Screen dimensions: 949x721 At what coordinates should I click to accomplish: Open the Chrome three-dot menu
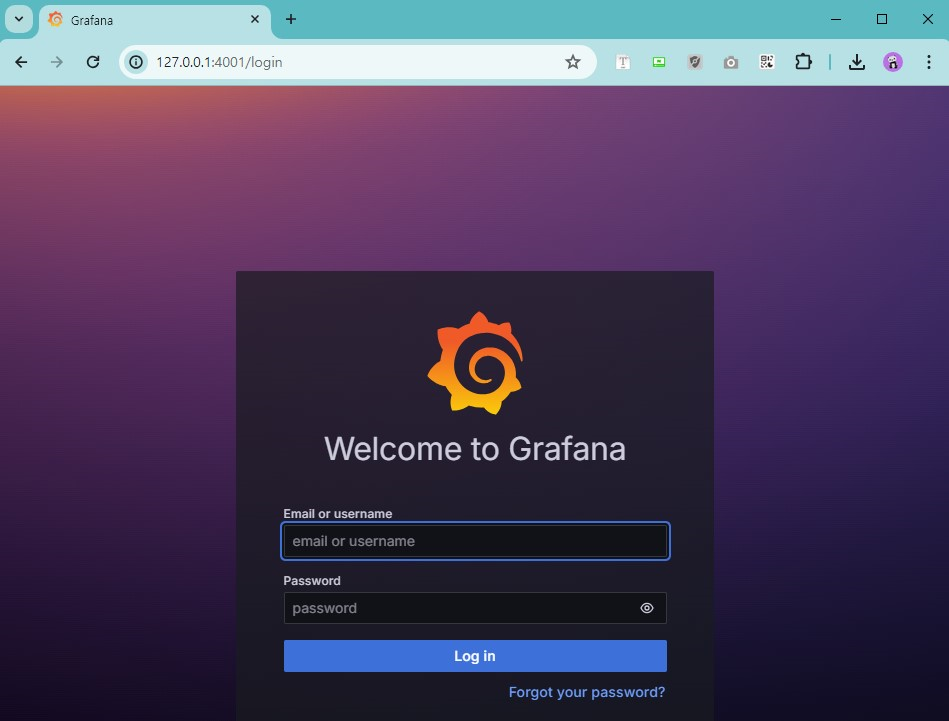[x=928, y=62]
